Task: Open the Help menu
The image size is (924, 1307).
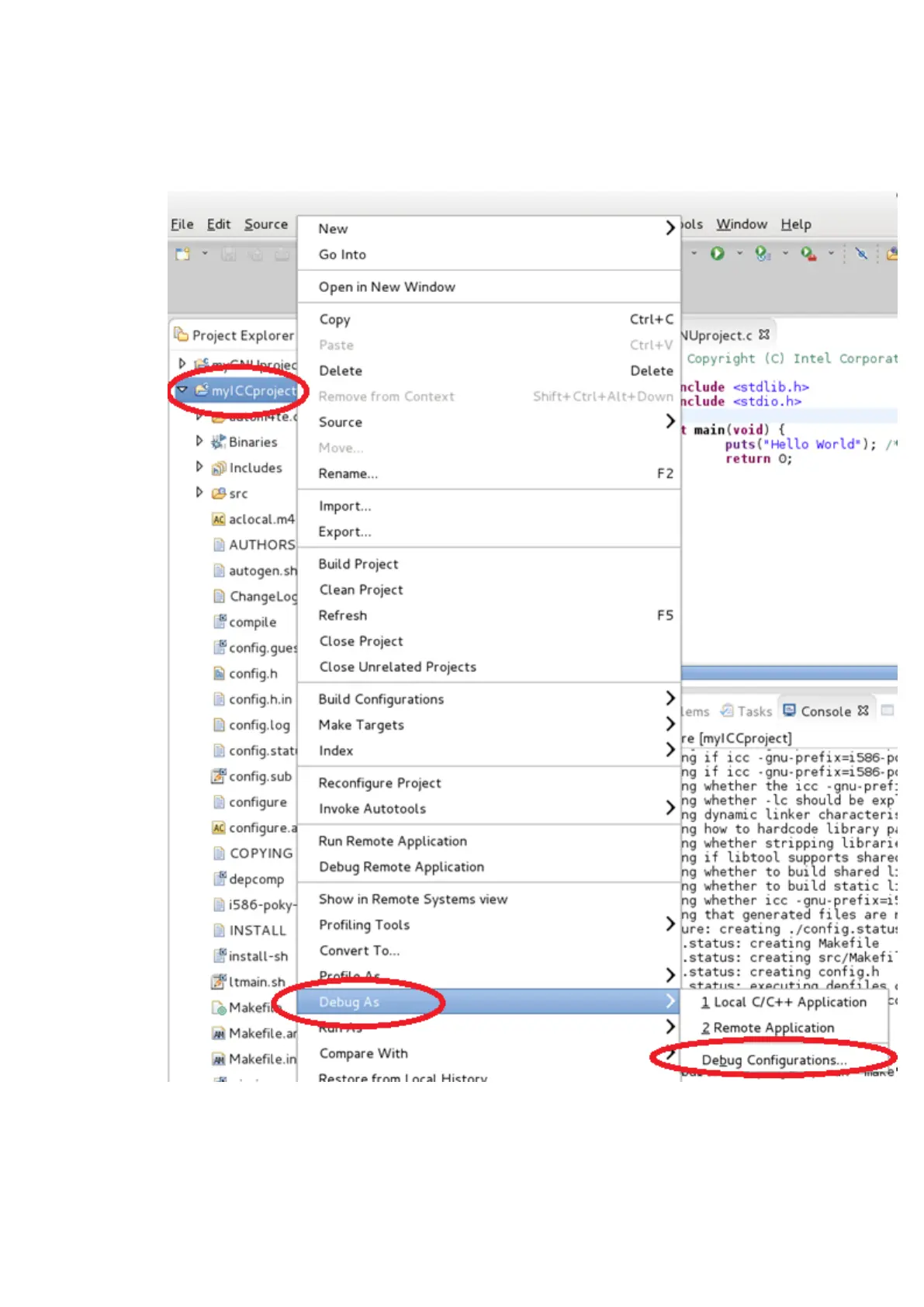Action: pos(796,224)
